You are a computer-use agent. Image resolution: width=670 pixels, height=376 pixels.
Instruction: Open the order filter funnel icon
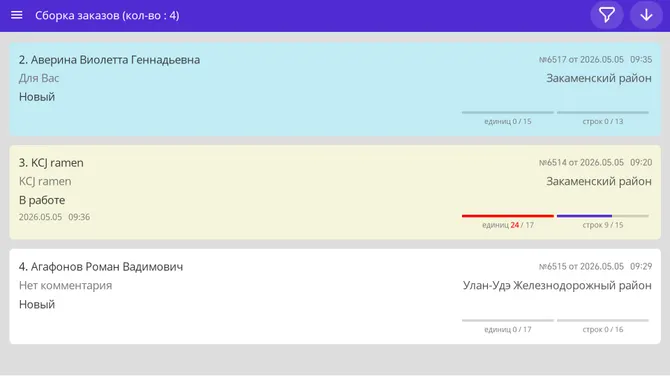coord(607,15)
